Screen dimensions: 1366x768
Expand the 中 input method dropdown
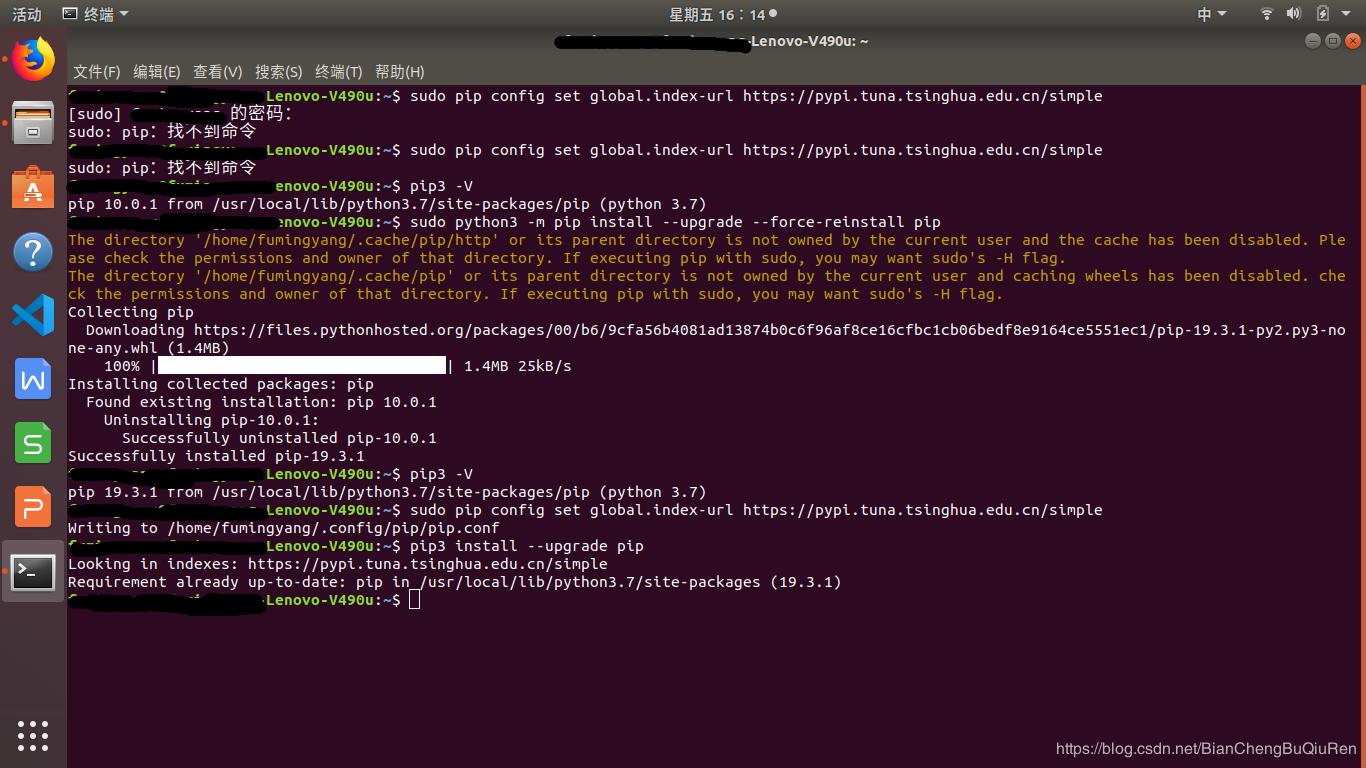[x=1211, y=14]
